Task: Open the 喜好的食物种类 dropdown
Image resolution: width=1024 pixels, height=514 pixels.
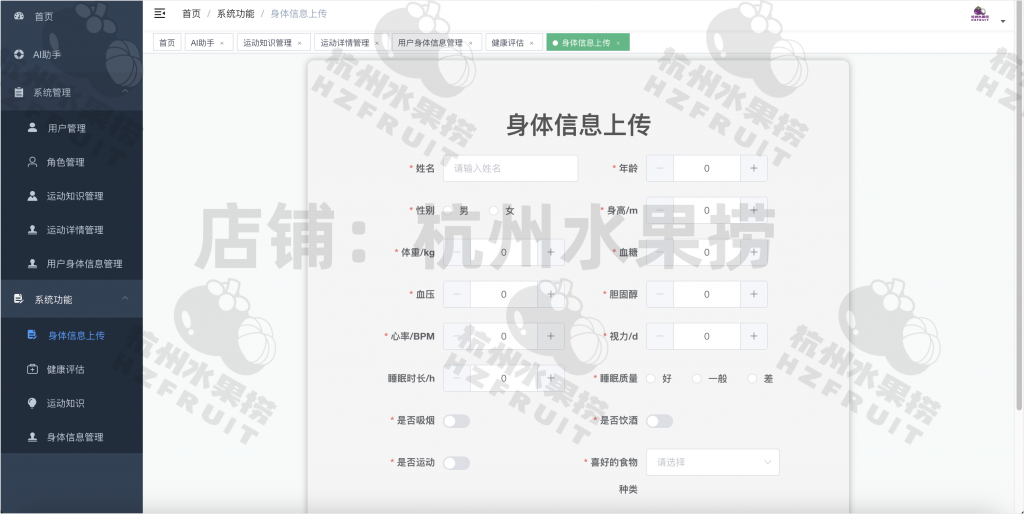Action: click(x=712, y=462)
